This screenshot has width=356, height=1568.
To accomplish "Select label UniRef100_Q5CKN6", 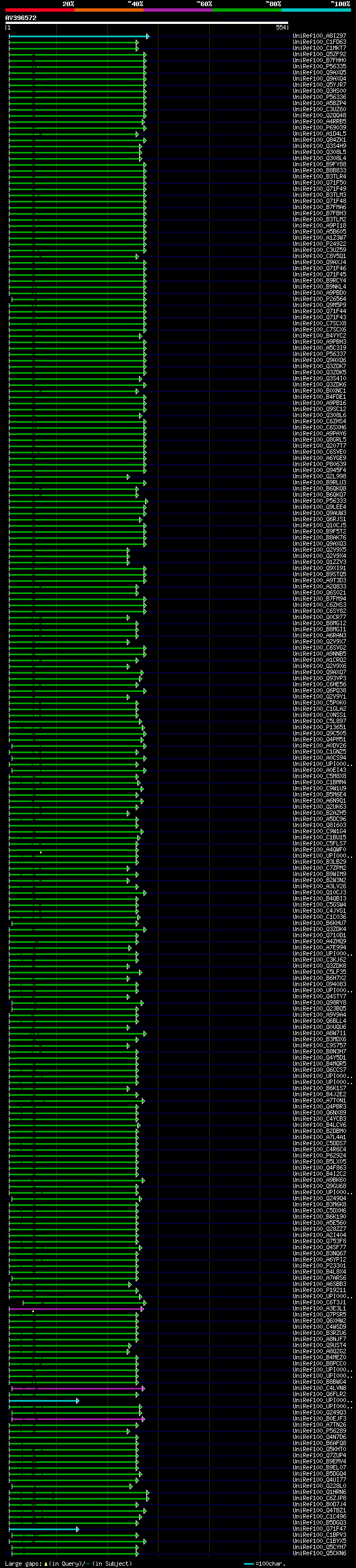I will (x=319, y=1554).
